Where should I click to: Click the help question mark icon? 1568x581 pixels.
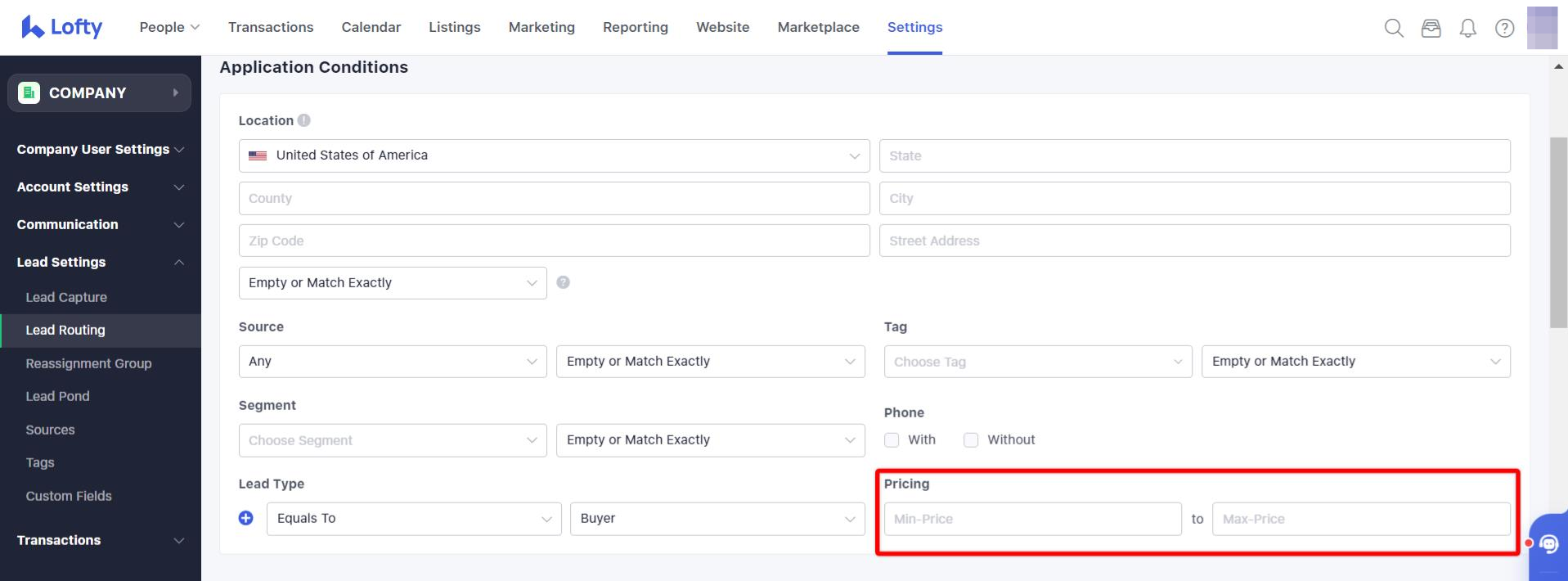pyautogui.click(x=1504, y=29)
